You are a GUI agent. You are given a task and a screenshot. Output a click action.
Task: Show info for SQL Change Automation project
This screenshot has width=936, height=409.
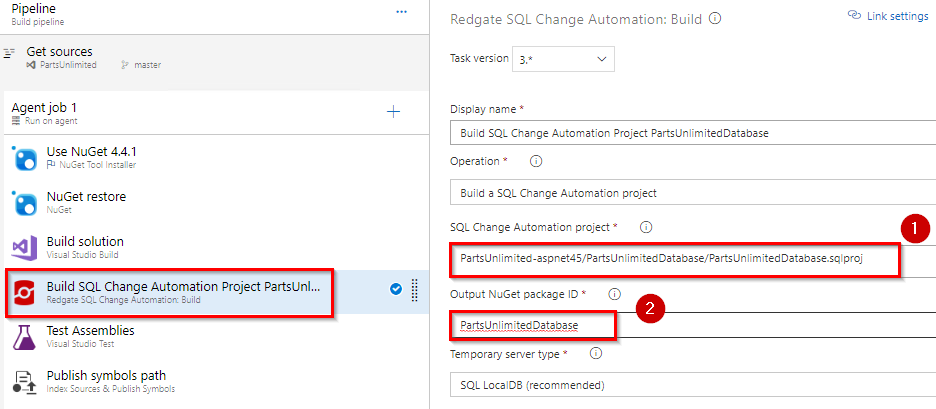[x=646, y=227]
